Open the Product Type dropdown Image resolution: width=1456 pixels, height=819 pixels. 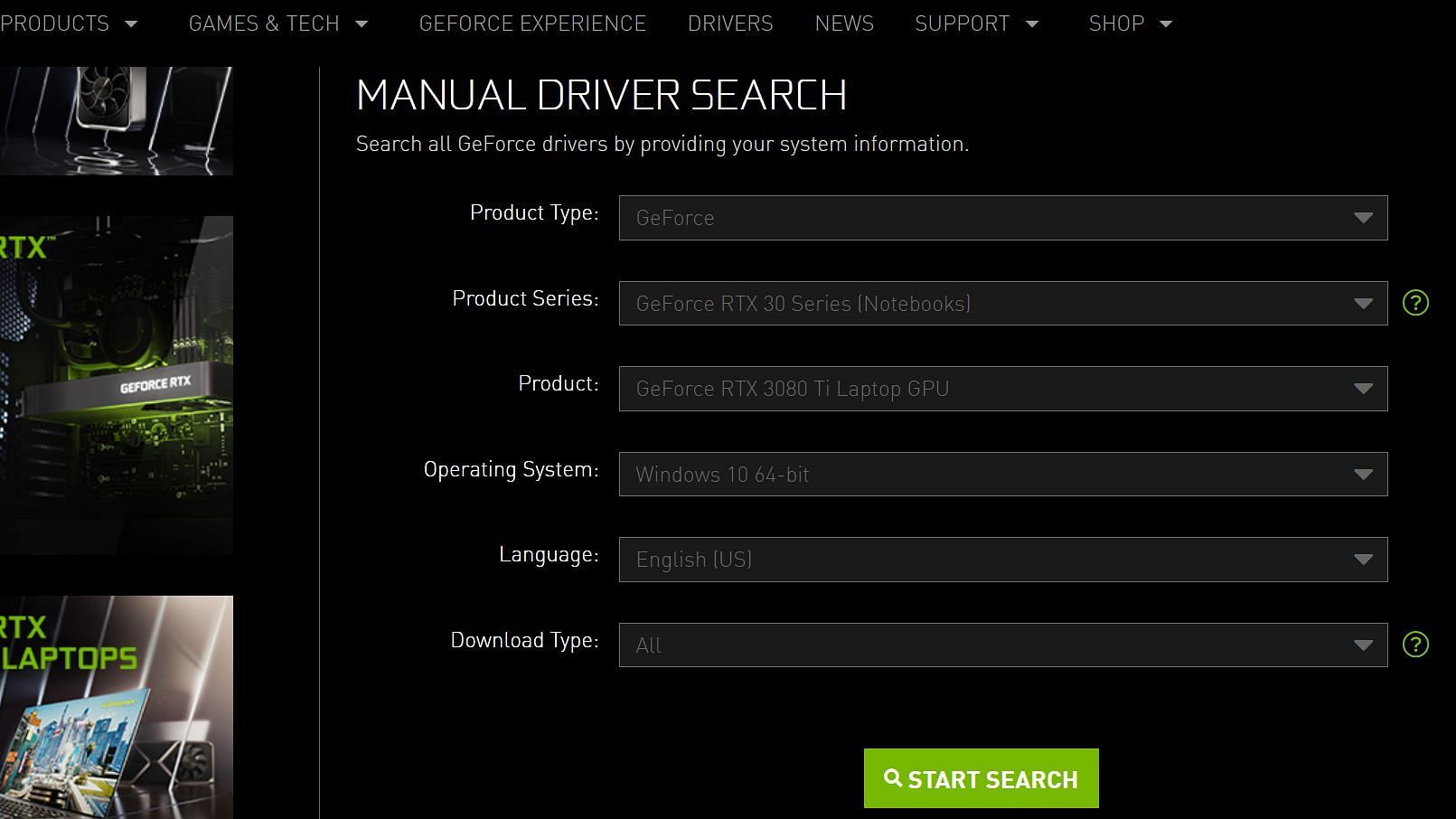point(1003,218)
